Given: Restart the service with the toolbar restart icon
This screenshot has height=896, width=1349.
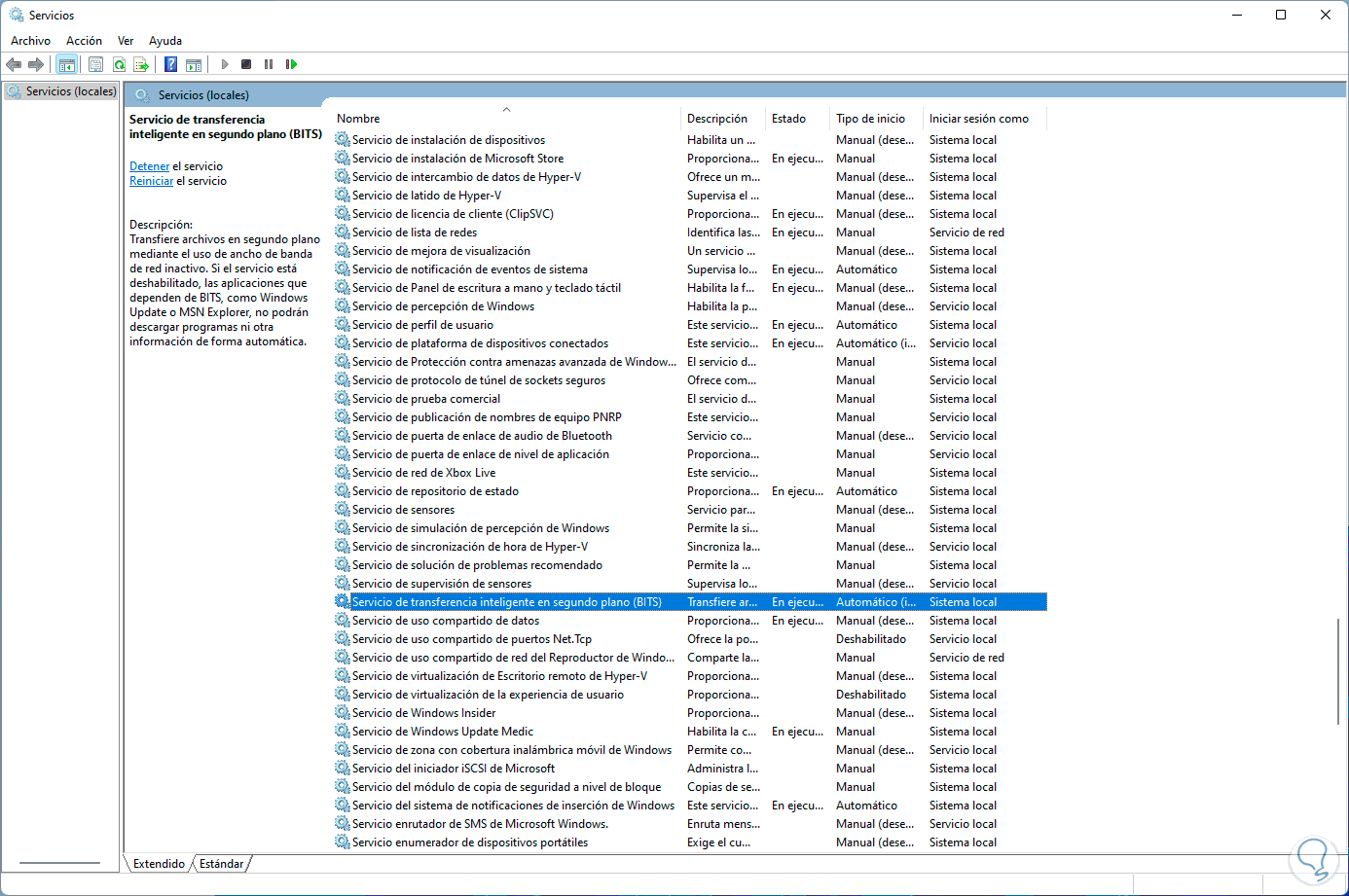Looking at the screenshot, I should click(291, 64).
